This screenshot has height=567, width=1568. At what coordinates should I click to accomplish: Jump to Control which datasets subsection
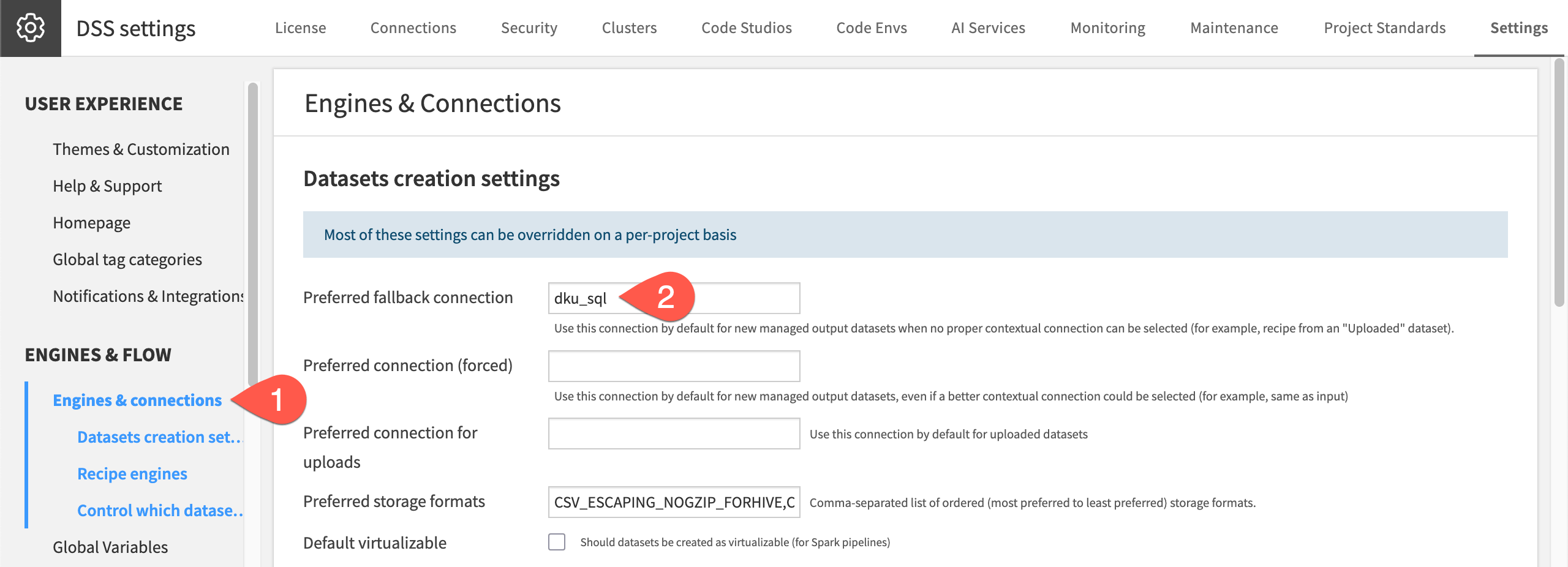point(160,511)
